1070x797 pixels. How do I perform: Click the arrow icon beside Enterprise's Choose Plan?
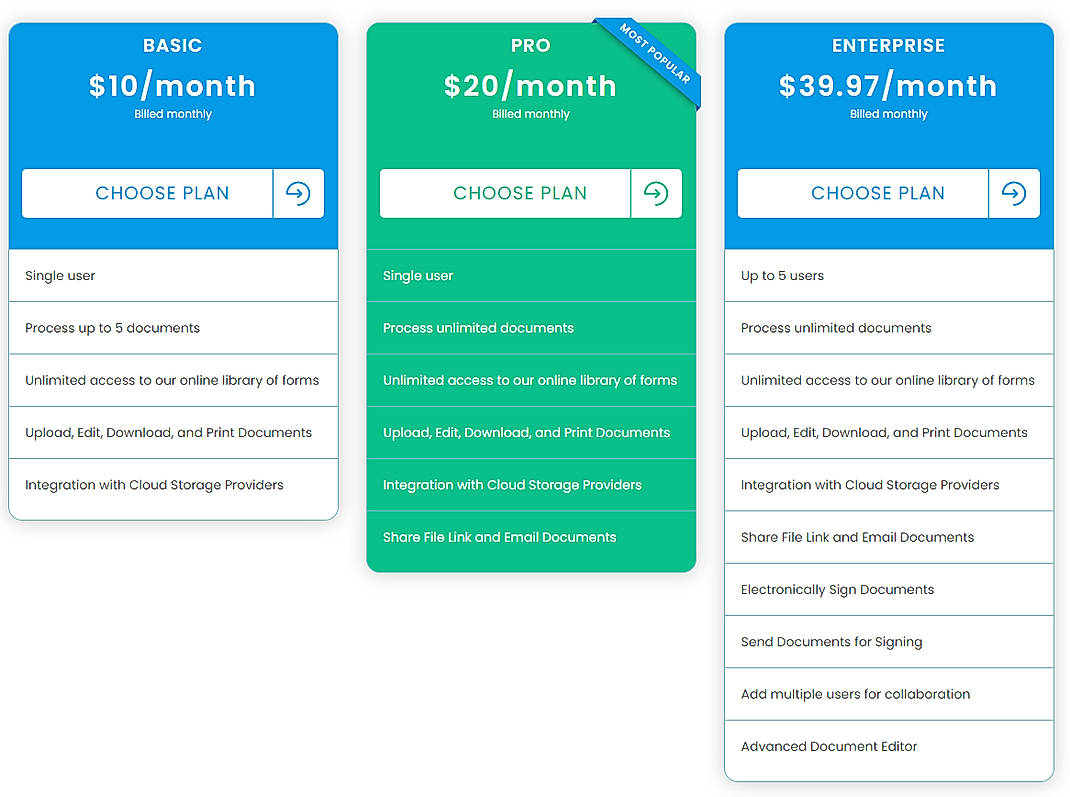1015,194
